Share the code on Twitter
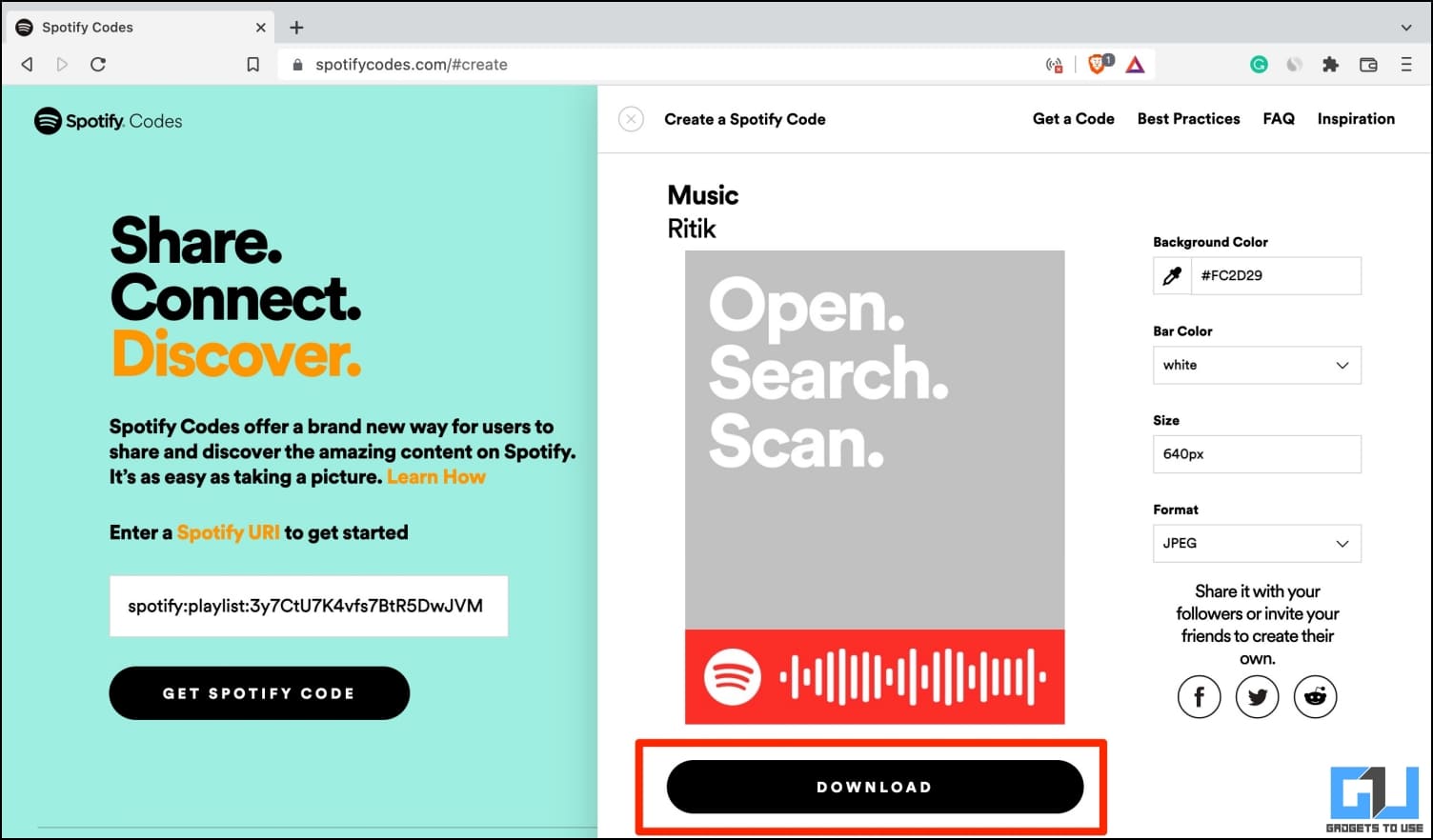The image size is (1433, 840). [1257, 696]
